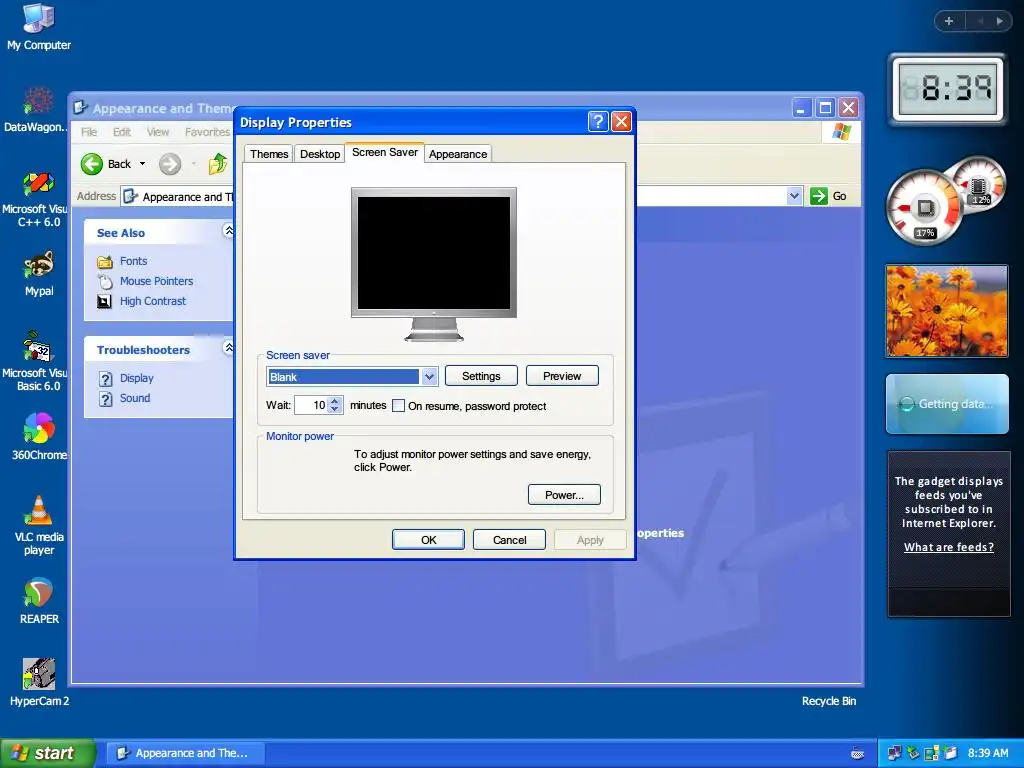
Task: Select the Recycle Bin label on desktop
Action: pyautogui.click(x=828, y=701)
